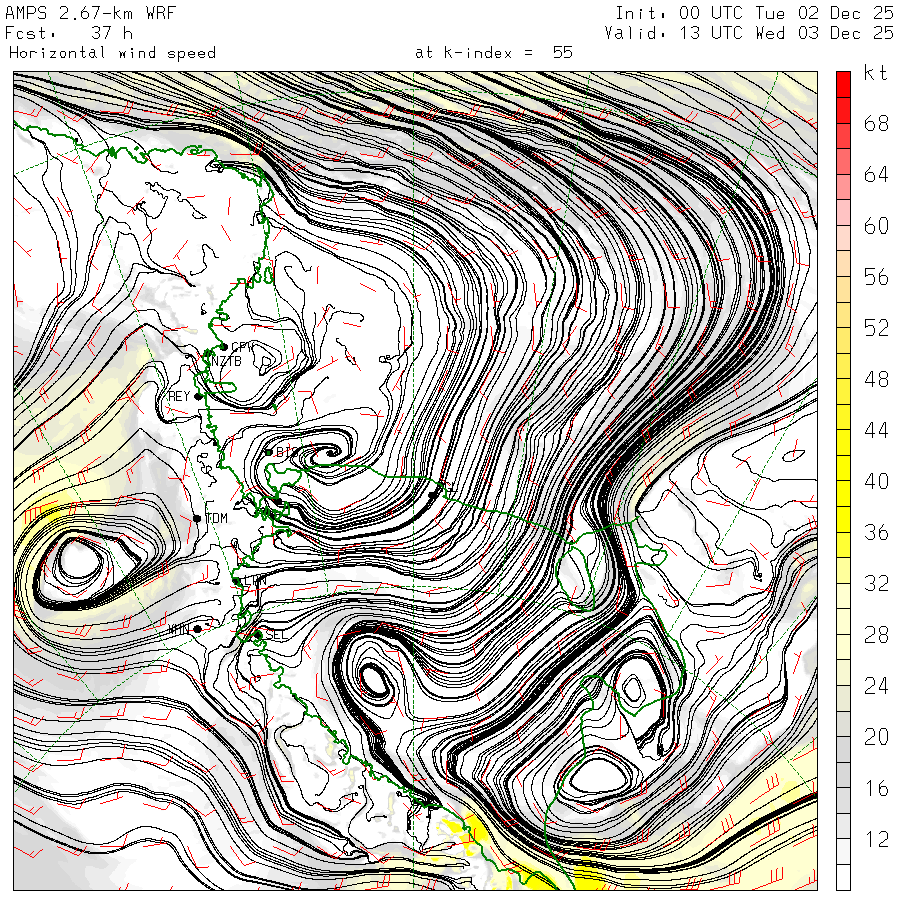The height and width of the screenshot is (900, 900).
Task: Click the 56 value on the color scale
Action: [x=876, y=277]
